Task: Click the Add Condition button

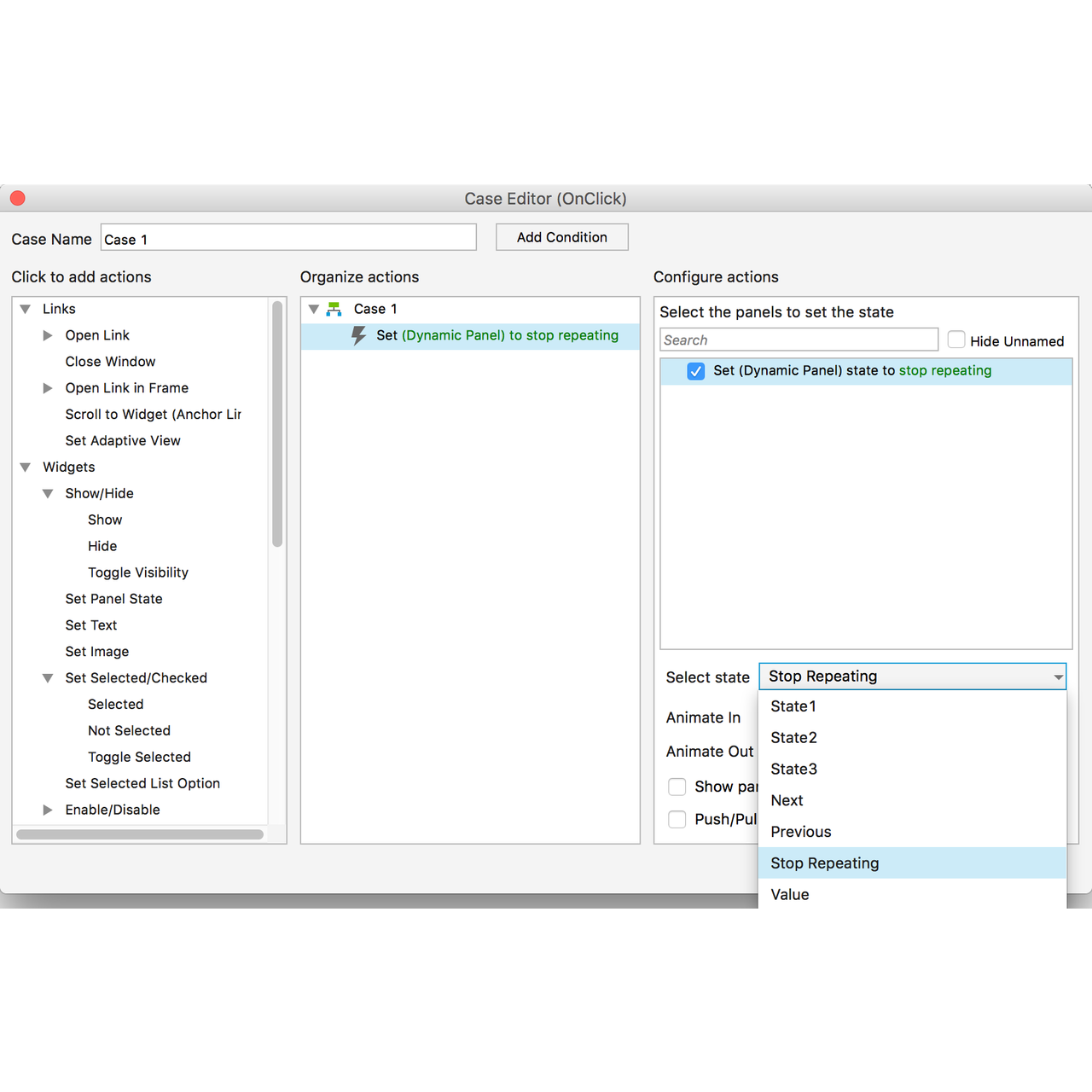Action: (x=561, y=236)
